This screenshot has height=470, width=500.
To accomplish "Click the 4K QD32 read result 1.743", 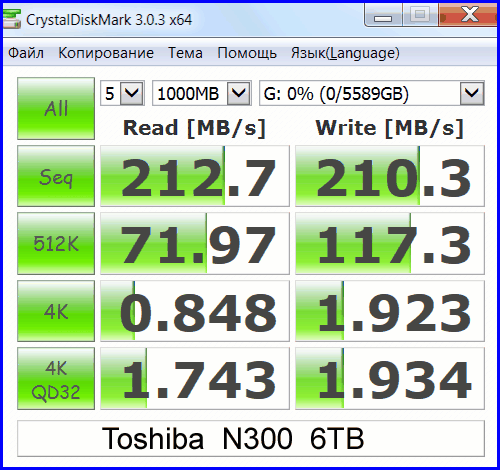I will [x=195, y=378].
